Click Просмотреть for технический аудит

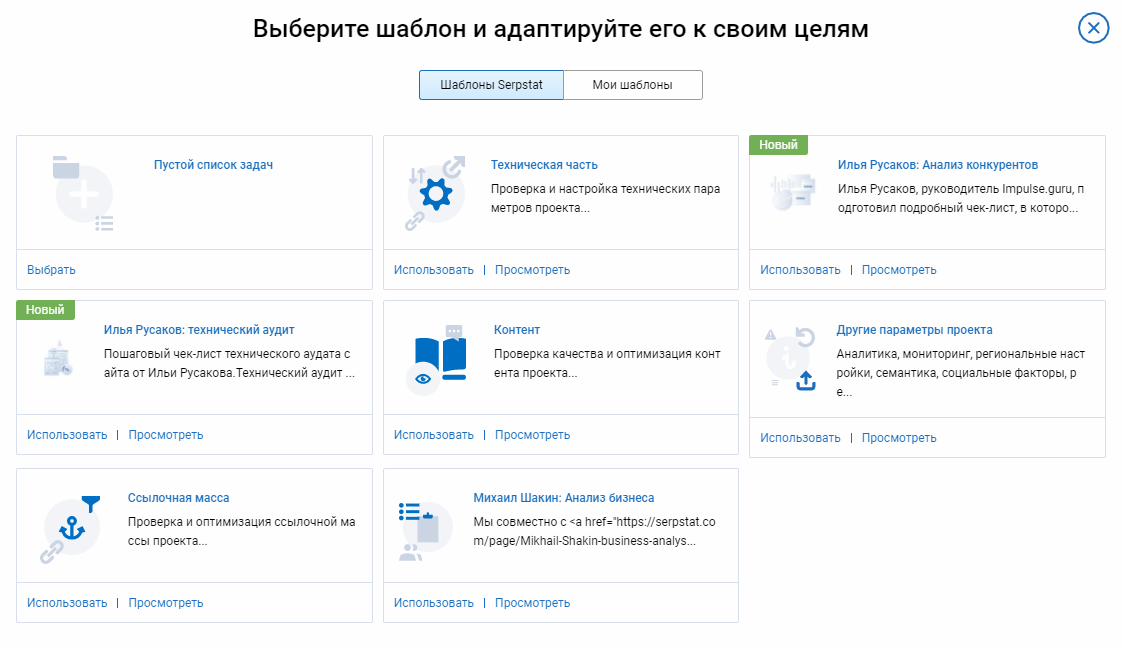point(165,435)
